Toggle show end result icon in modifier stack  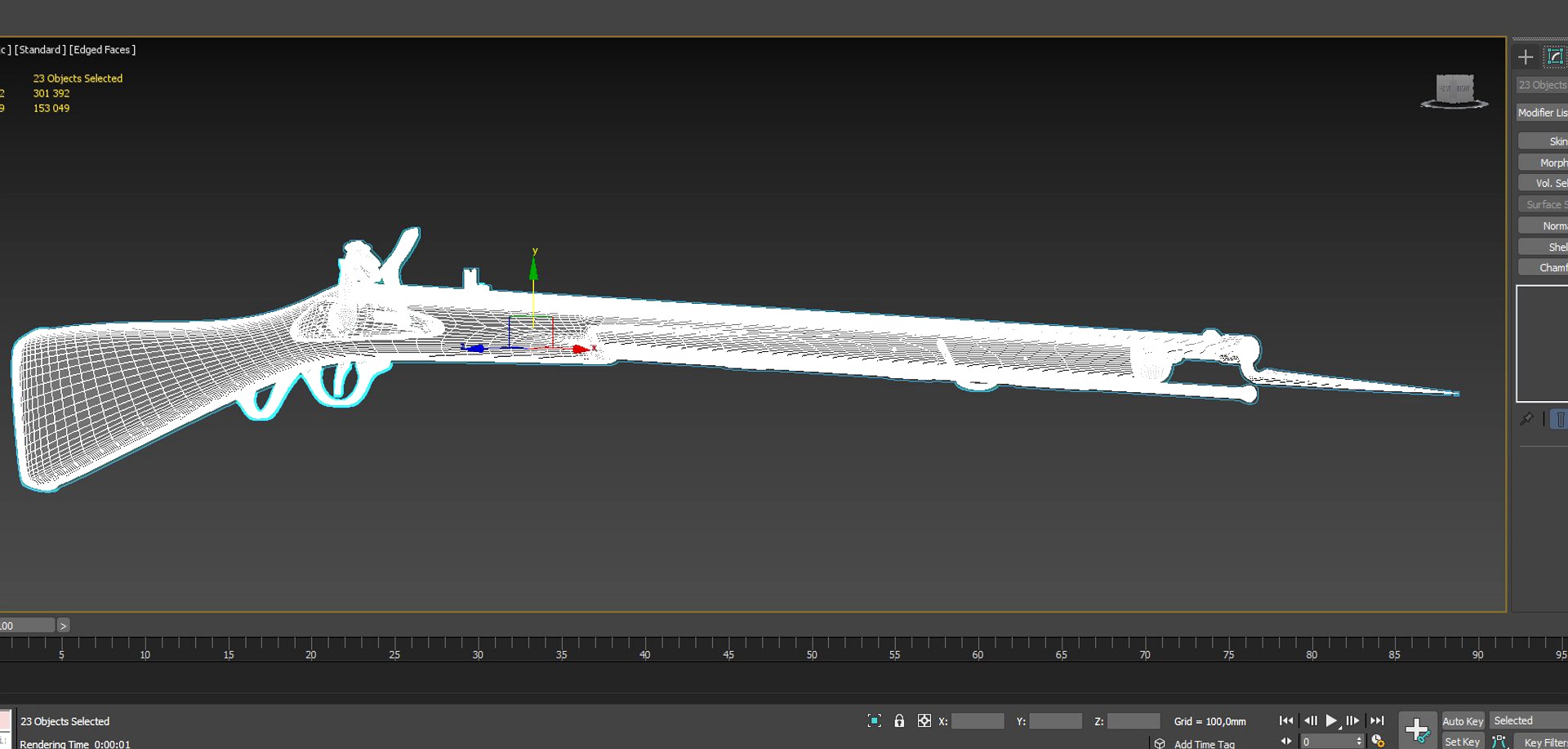tap(1559, 419)
